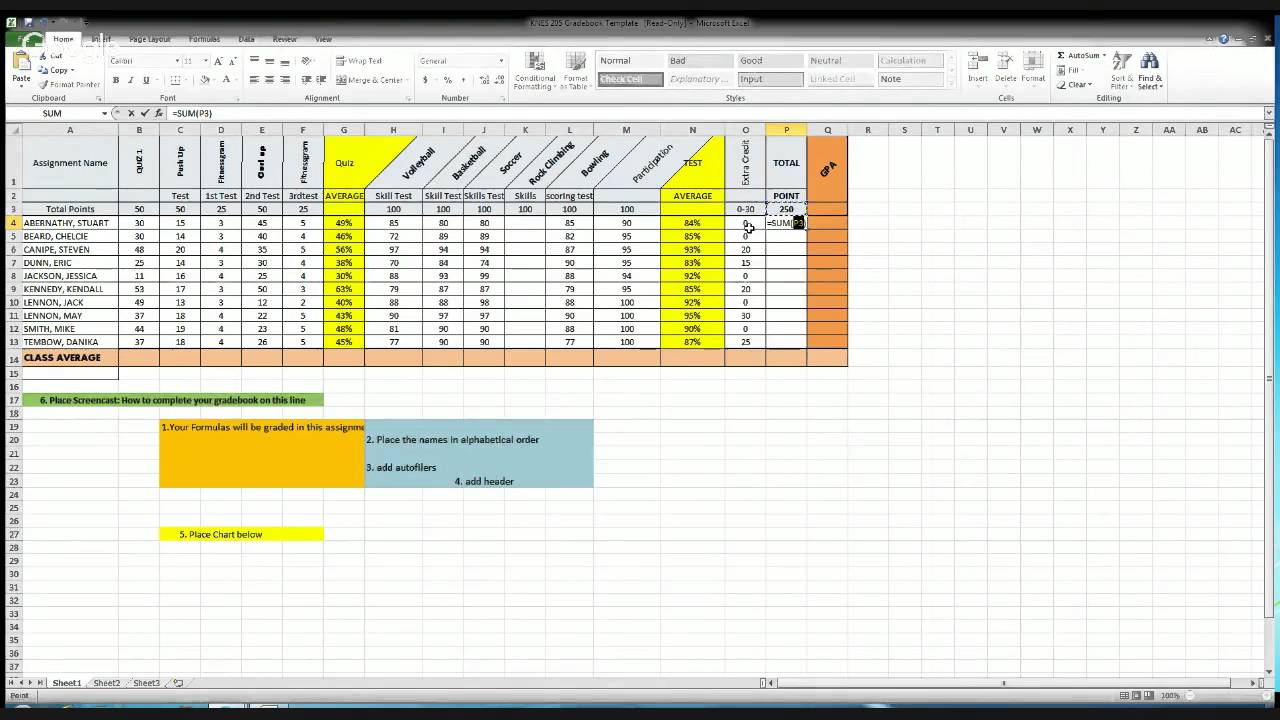
Task: Click the Percent Style icon
Action: [x=447, y=80]
